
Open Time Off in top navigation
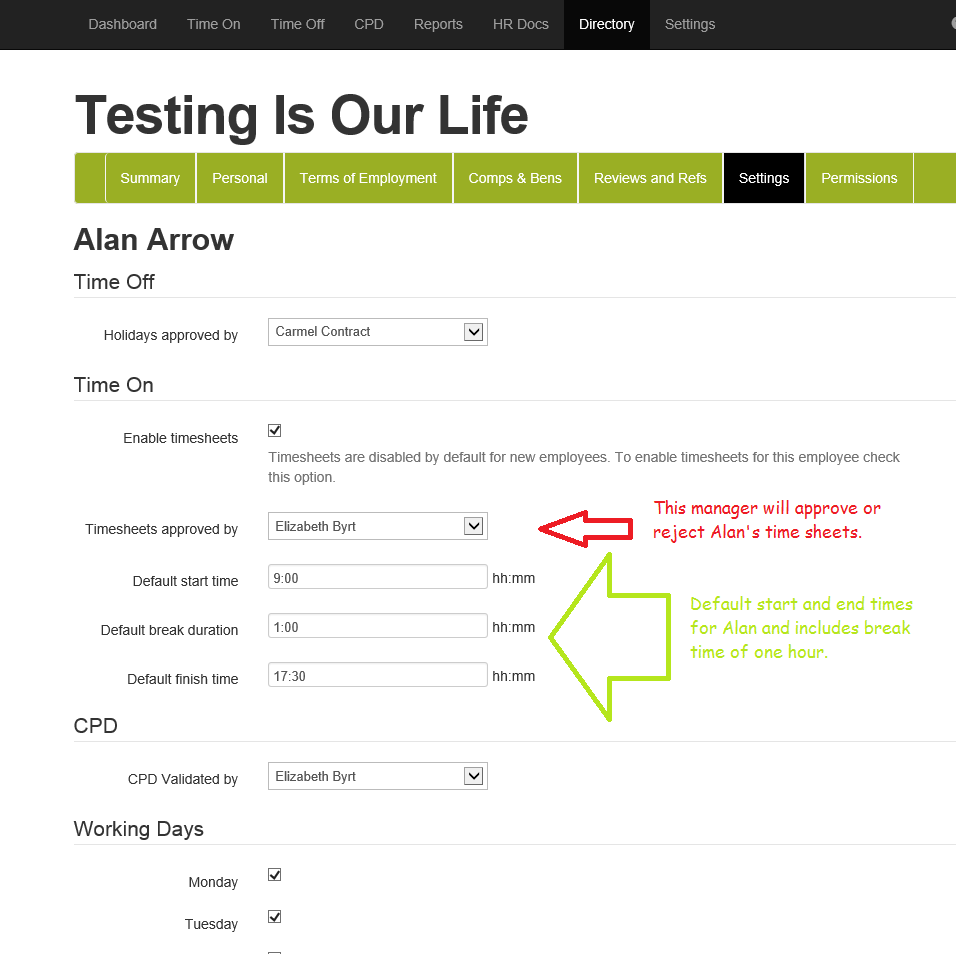(297, 24)
